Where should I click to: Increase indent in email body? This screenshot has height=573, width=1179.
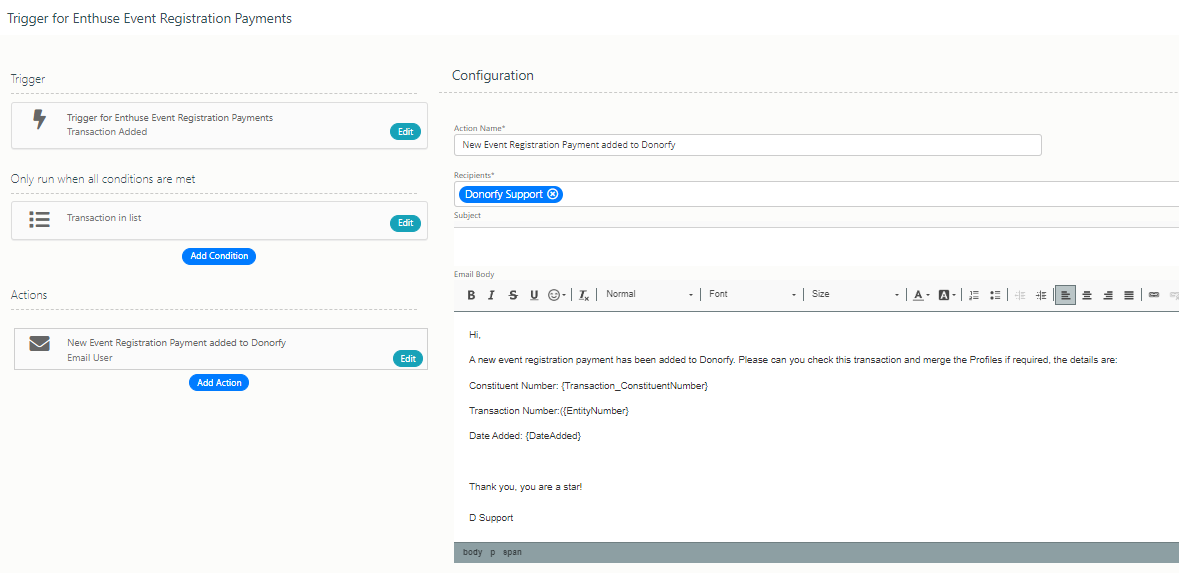[1041, 295]
